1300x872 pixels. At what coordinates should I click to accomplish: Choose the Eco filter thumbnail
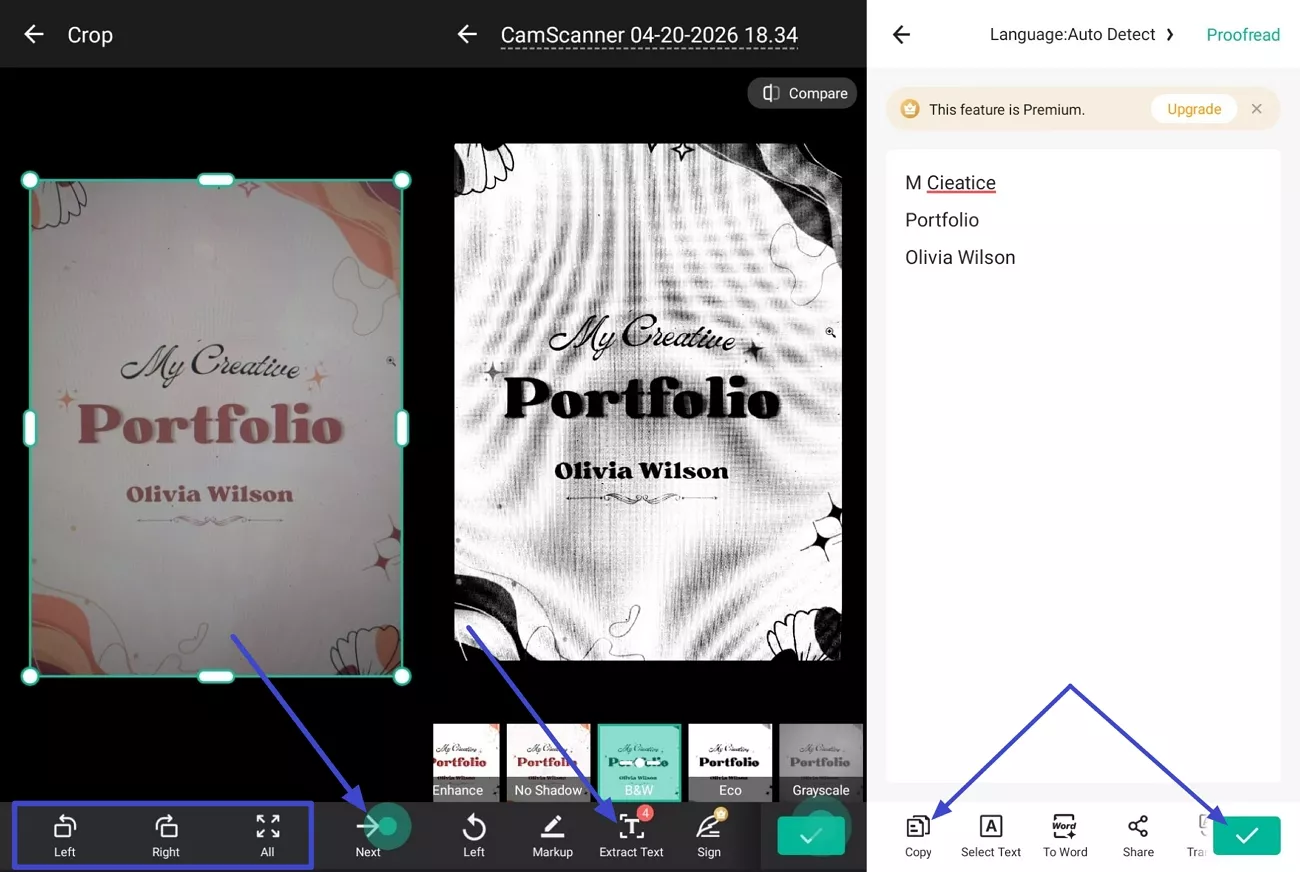click(730, 762)
